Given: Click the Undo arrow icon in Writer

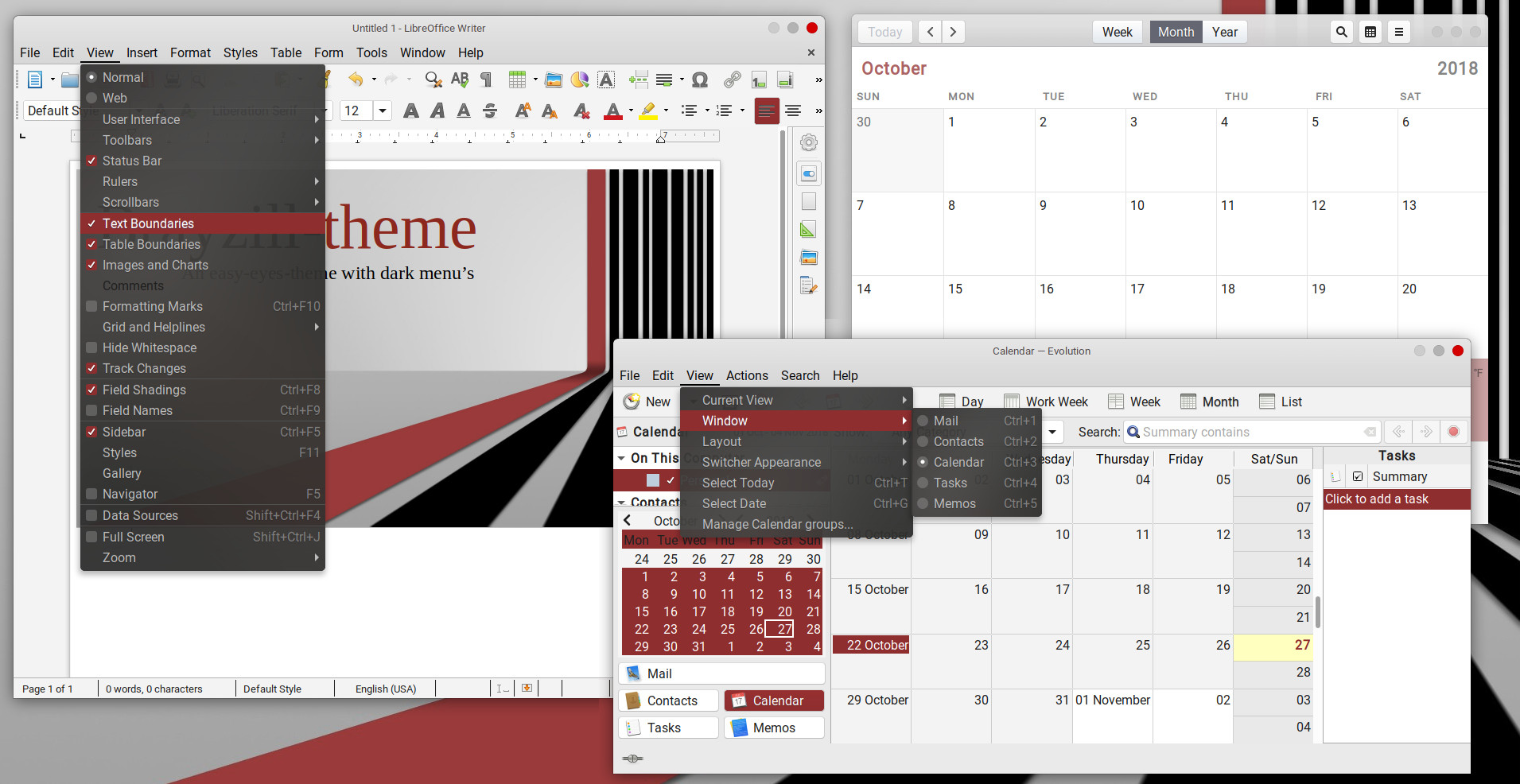Looking at the screenshot, I should point(356,79).
